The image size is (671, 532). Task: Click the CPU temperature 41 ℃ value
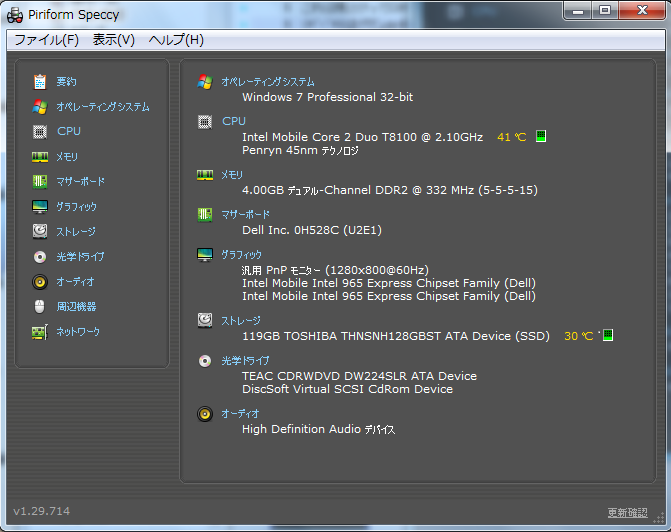pos(512,137)
